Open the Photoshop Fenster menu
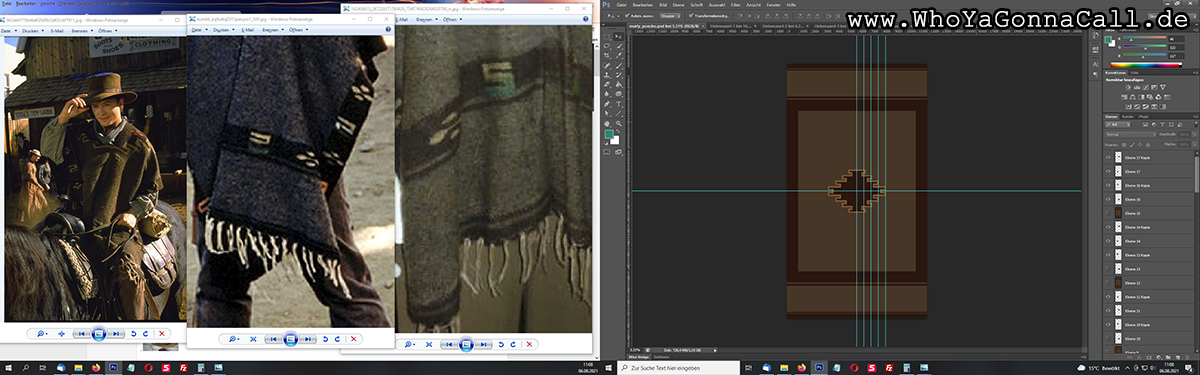1200x375 pixels. pos(774,5)
